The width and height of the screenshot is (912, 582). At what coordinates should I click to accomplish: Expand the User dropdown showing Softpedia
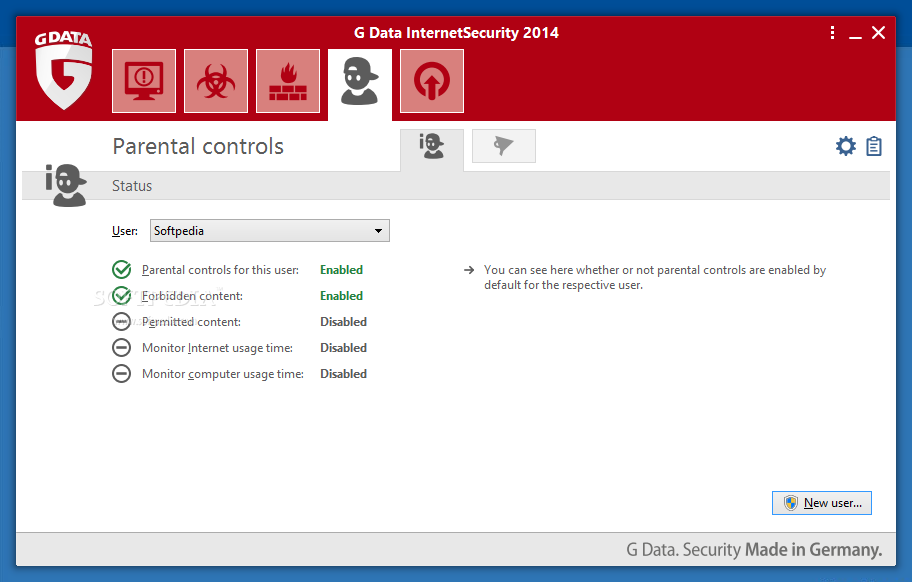coord(270,231)
